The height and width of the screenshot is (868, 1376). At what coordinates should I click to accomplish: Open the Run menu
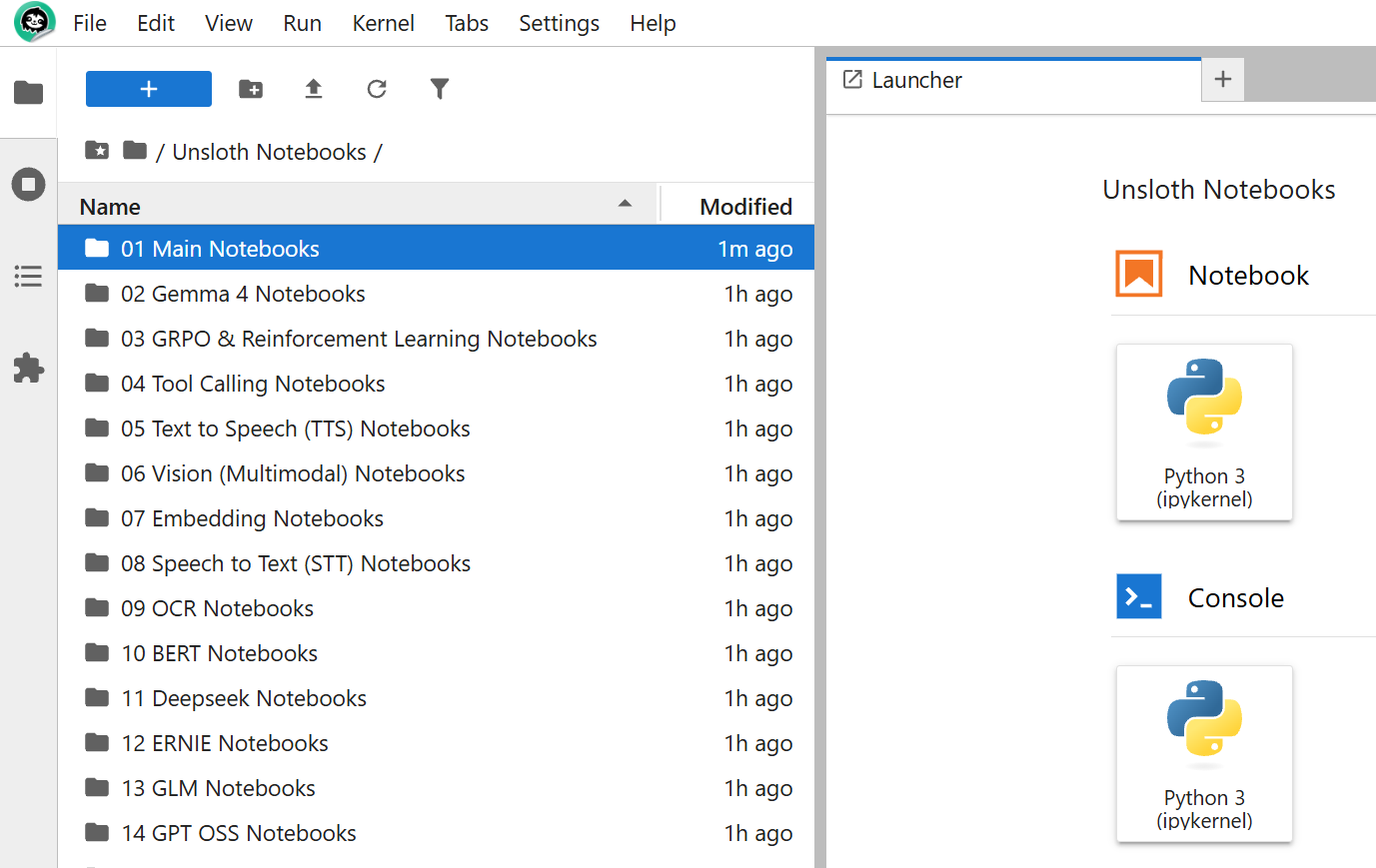click(302, 23)
